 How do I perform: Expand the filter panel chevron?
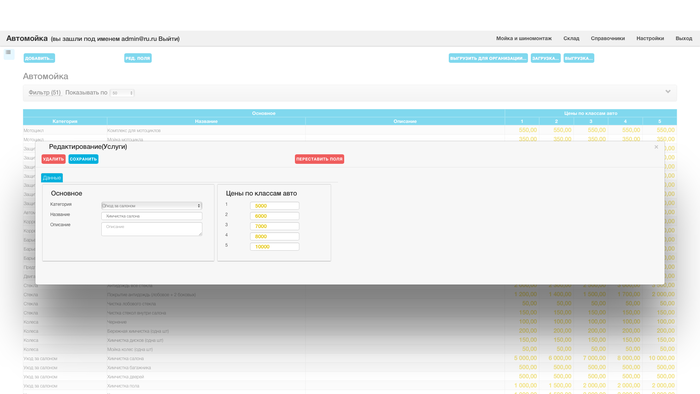pos(668,91)
